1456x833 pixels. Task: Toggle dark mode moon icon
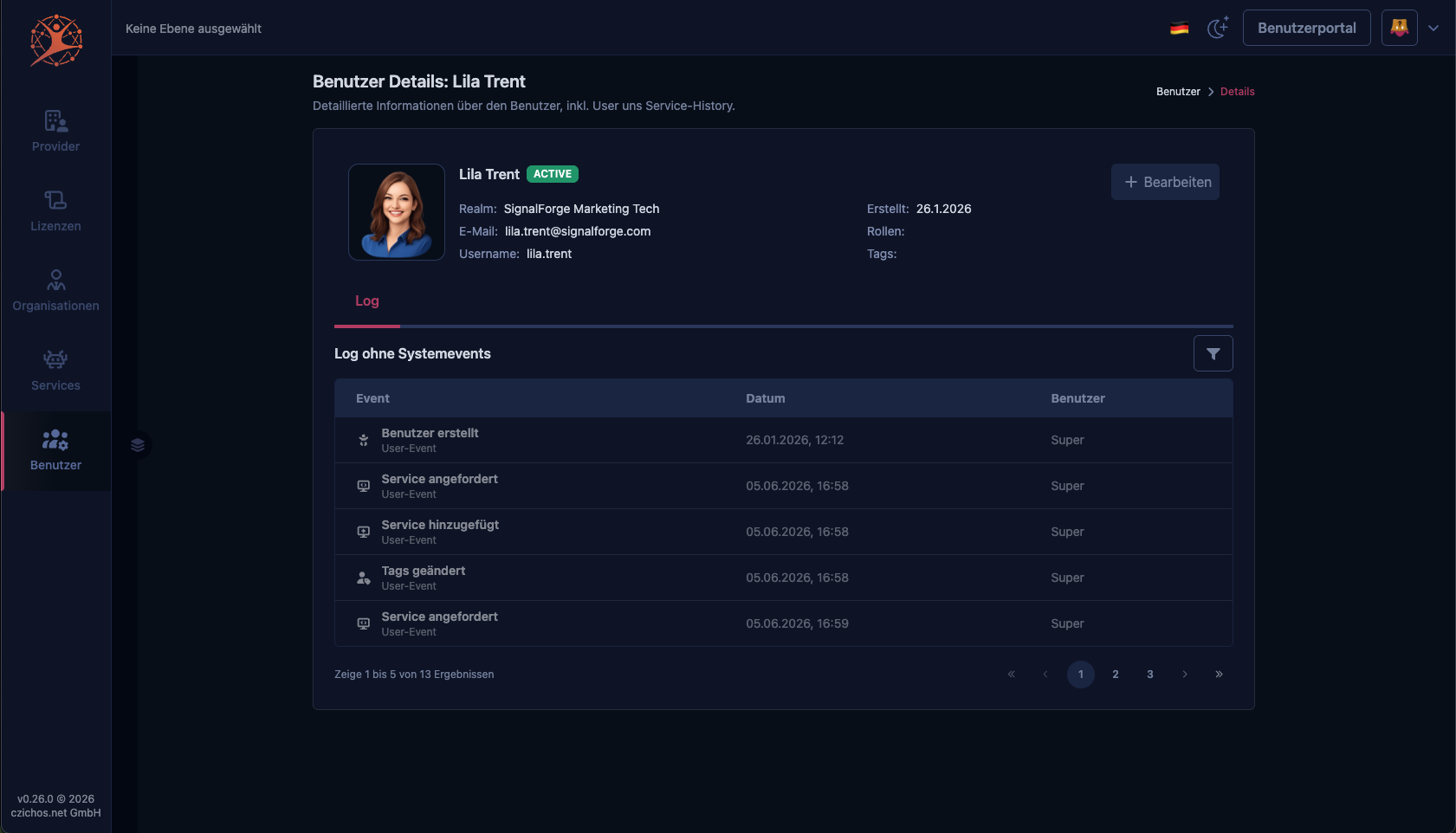(1218, 28)
